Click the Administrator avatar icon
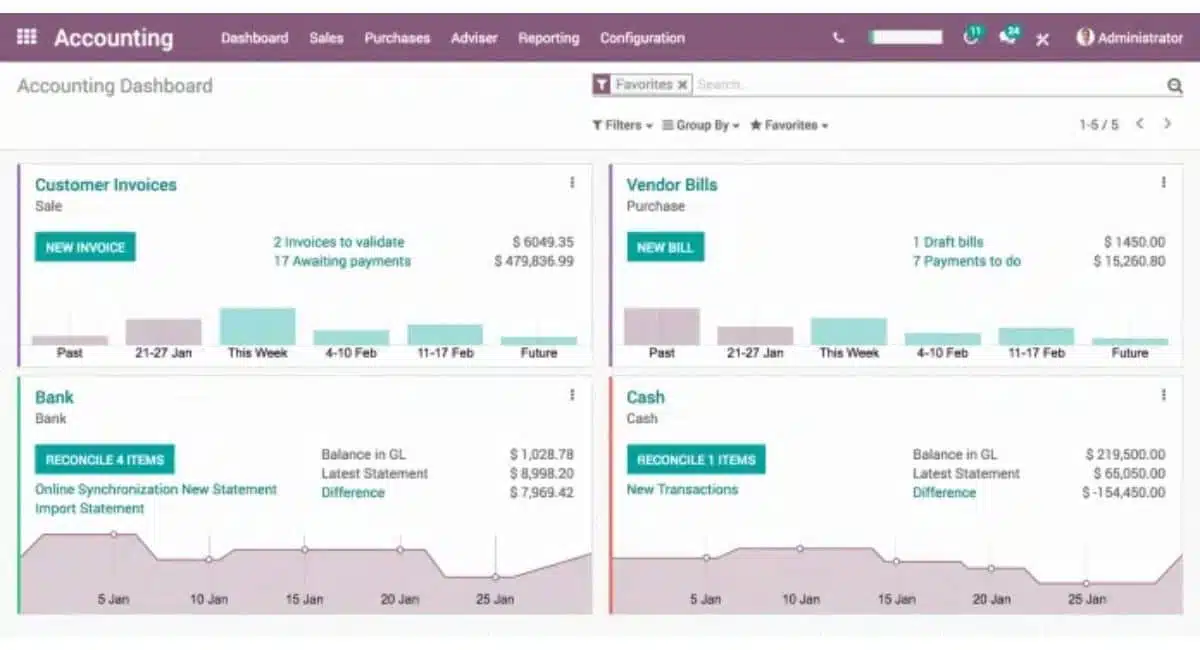 1085,37
